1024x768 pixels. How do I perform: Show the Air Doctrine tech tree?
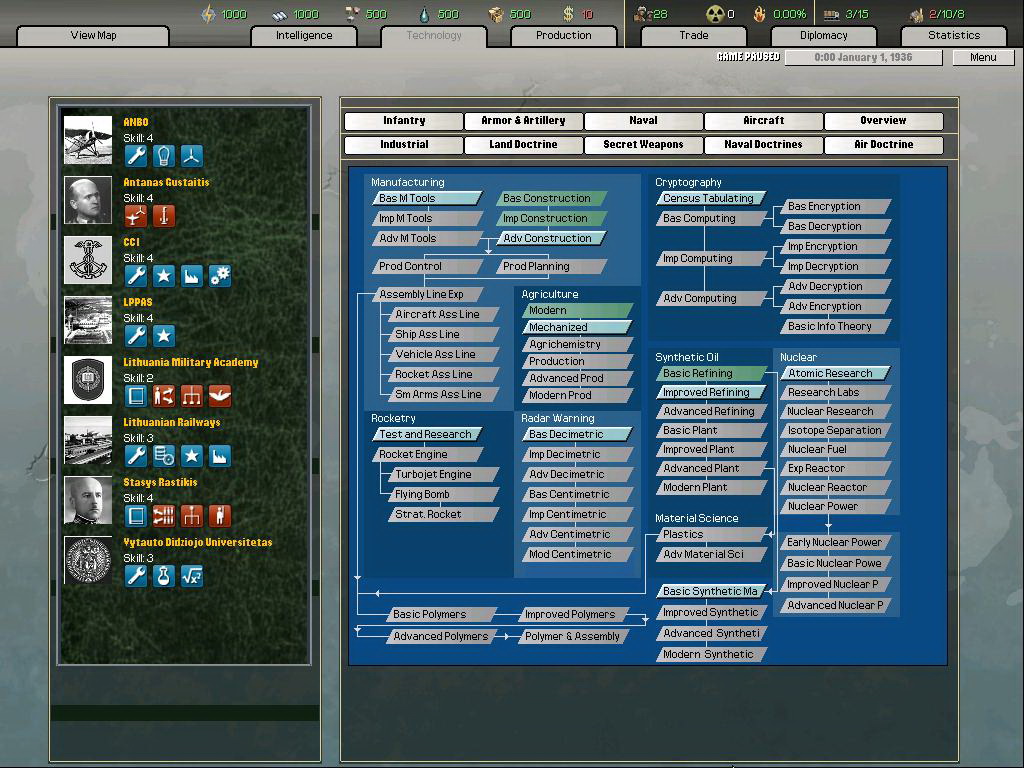coord(883,145)
